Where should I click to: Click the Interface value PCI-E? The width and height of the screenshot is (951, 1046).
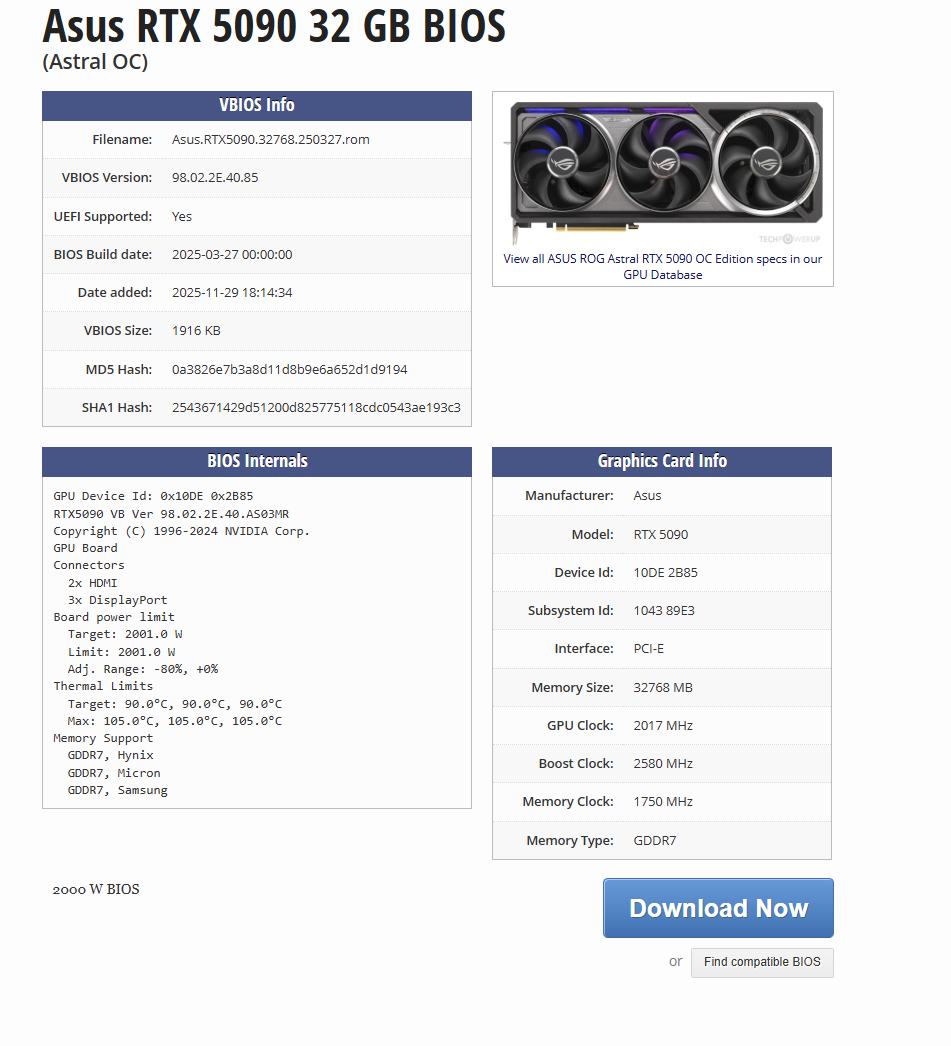[649, 648]
